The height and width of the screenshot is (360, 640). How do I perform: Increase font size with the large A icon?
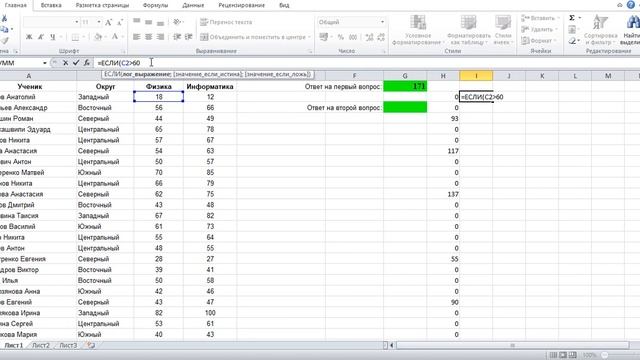pyautogui.click(x=108, y=22)
